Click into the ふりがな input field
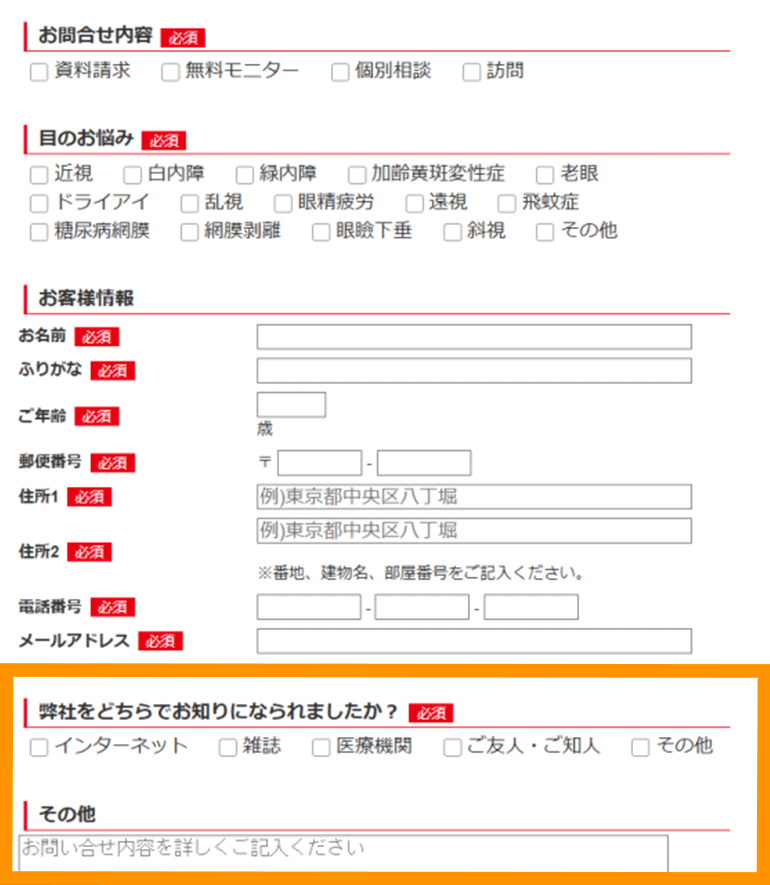Image resolution: width=770 pixels, height=885 pixels. click(474, 371)
